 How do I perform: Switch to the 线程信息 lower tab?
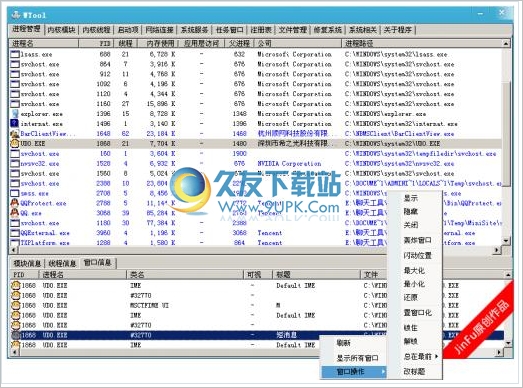pos(62,263)
